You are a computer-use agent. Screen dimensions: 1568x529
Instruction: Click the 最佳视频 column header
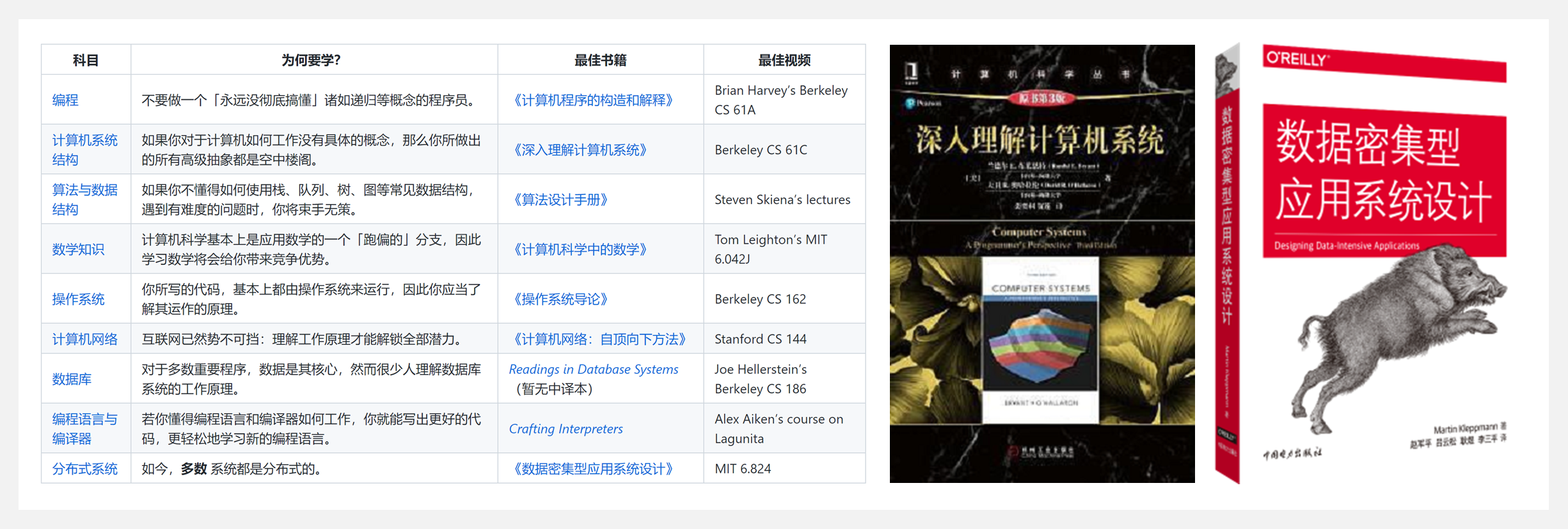pos(784,60)
